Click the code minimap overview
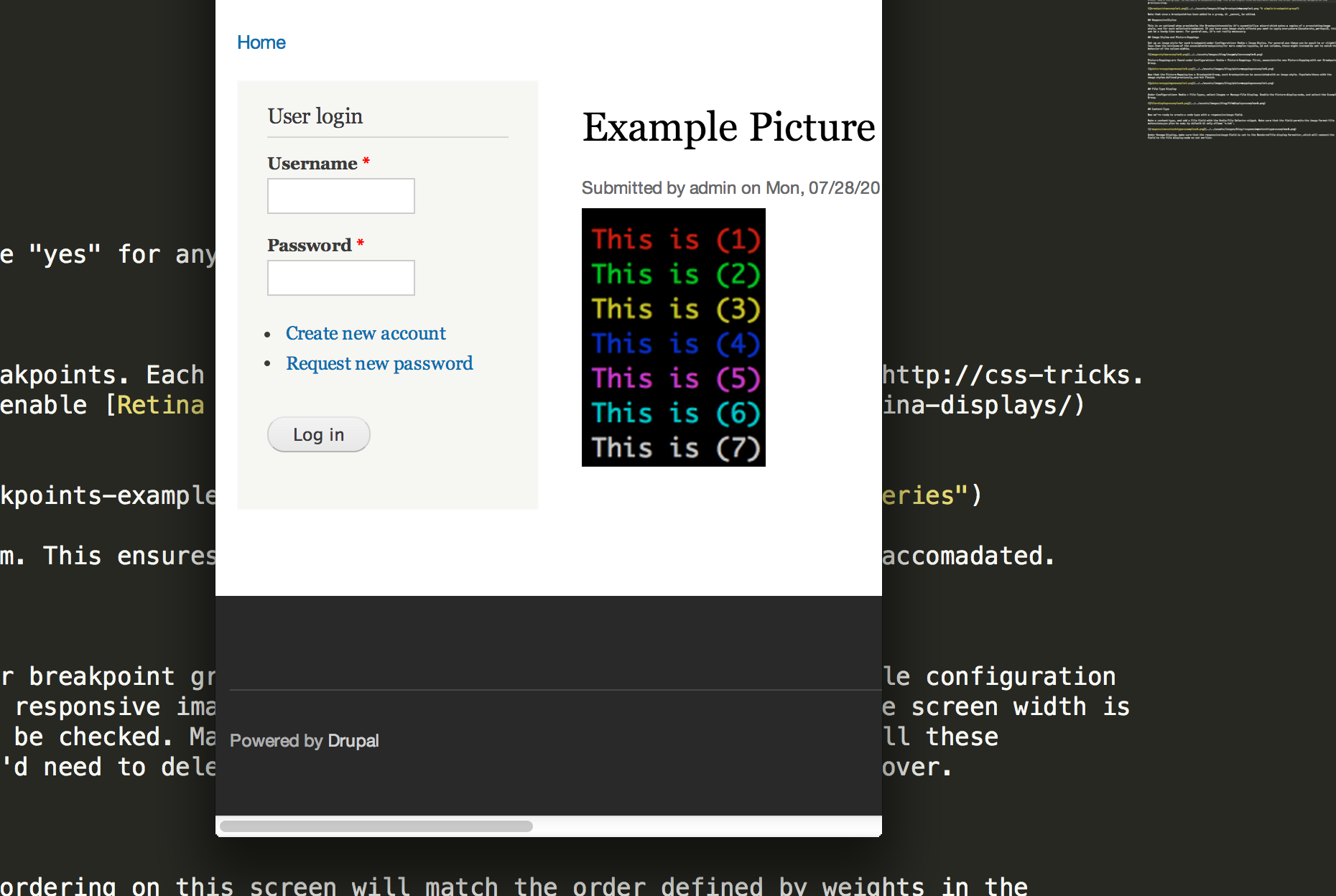1336x896 pixels. (1240, 72)
